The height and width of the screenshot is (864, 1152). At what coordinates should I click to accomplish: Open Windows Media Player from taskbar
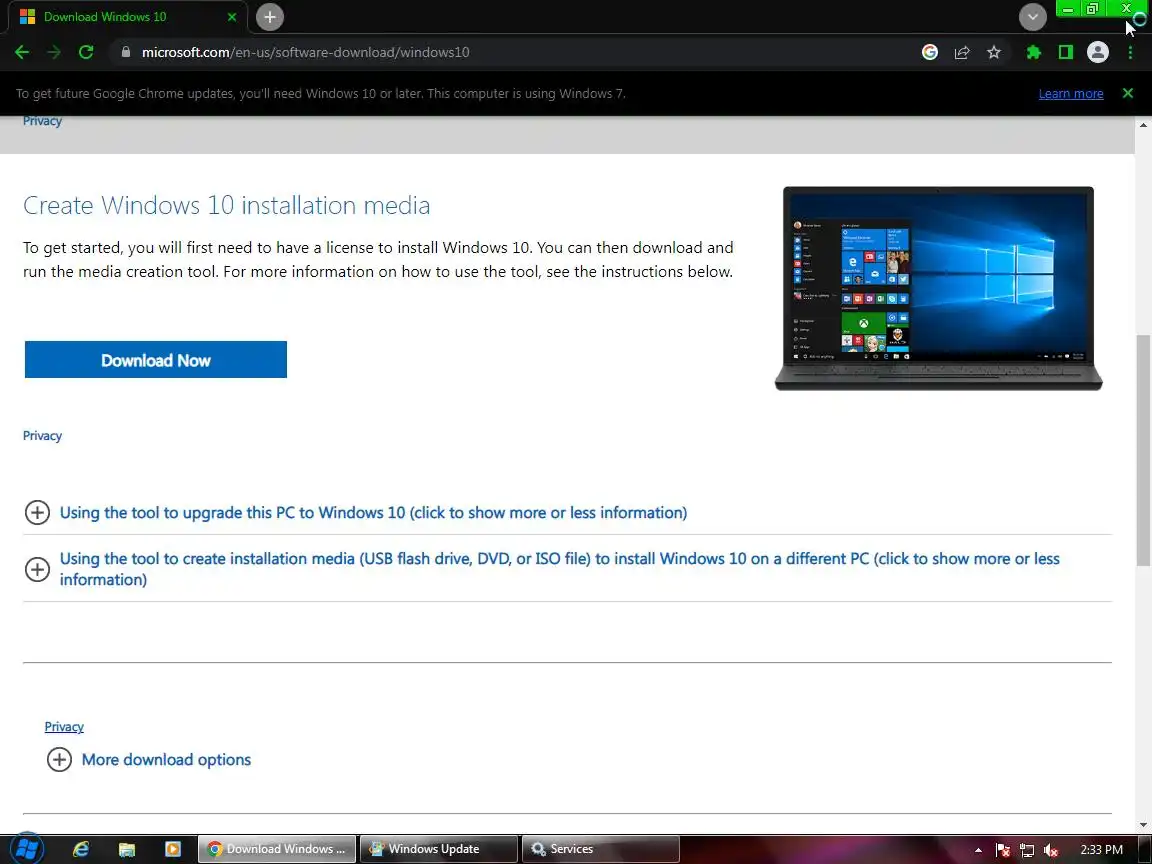pyautogui.click(x=173, y=849)
